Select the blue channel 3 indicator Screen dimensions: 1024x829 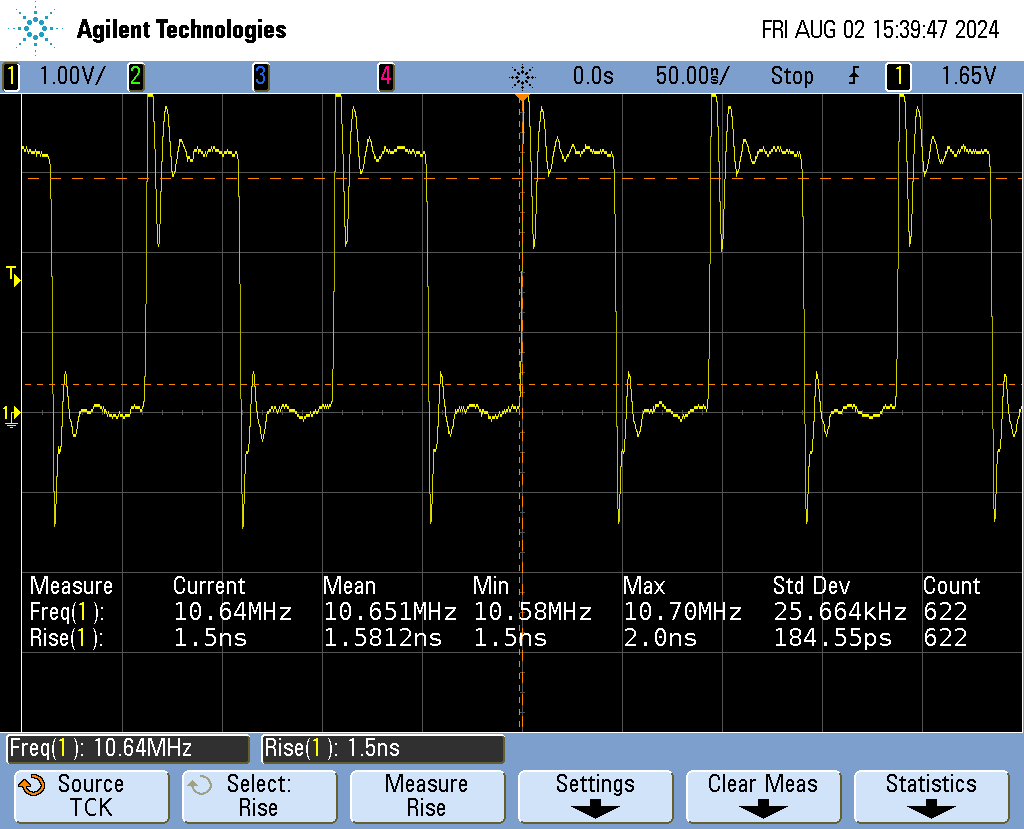click(x=260, y=76)
